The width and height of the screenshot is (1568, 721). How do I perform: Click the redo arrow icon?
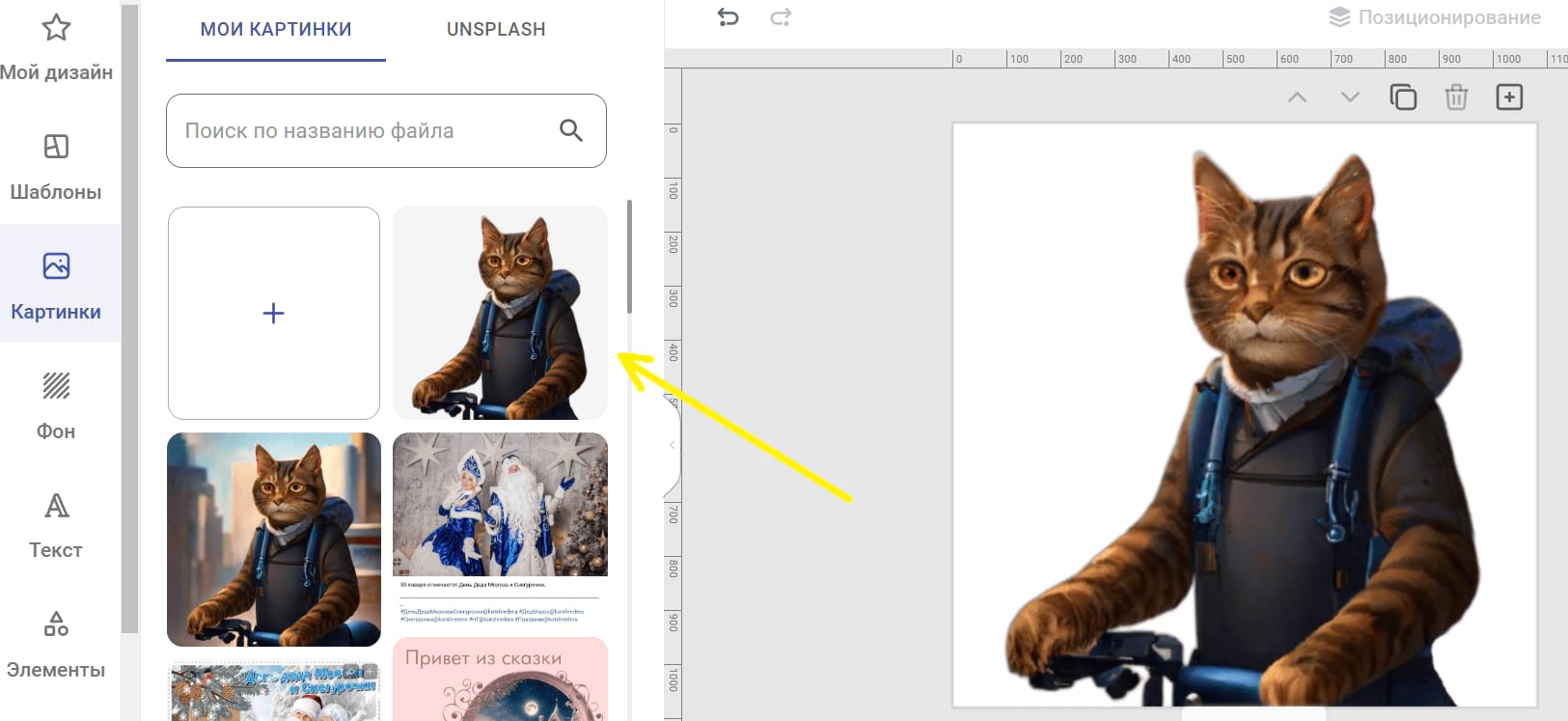pyautogui.click(x=781, y=17)
